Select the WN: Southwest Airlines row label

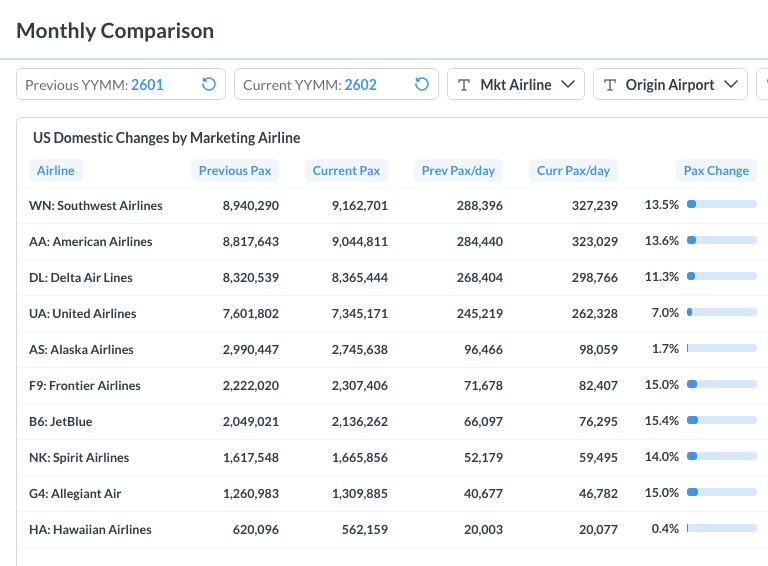(96, 206)
